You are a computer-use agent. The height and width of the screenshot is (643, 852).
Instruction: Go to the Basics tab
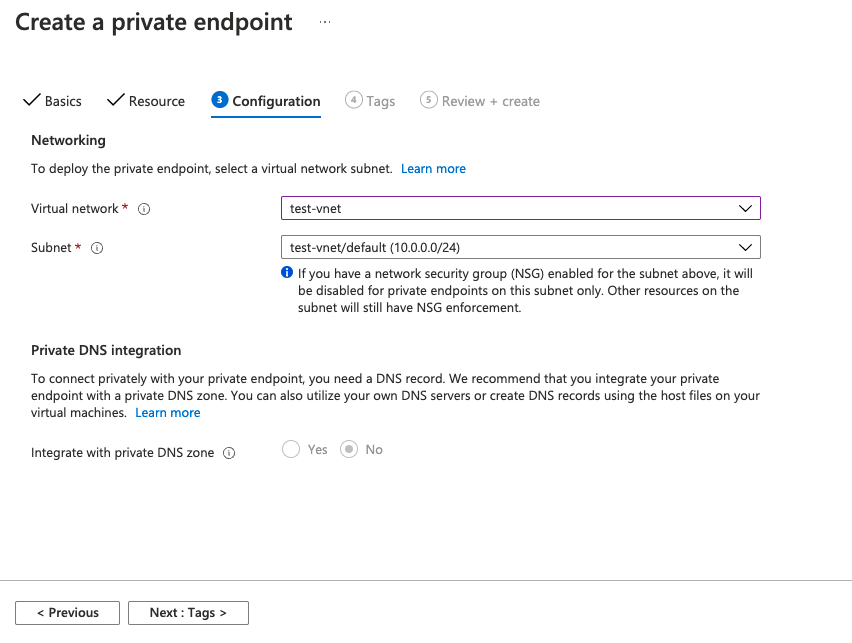pos(53,101)
